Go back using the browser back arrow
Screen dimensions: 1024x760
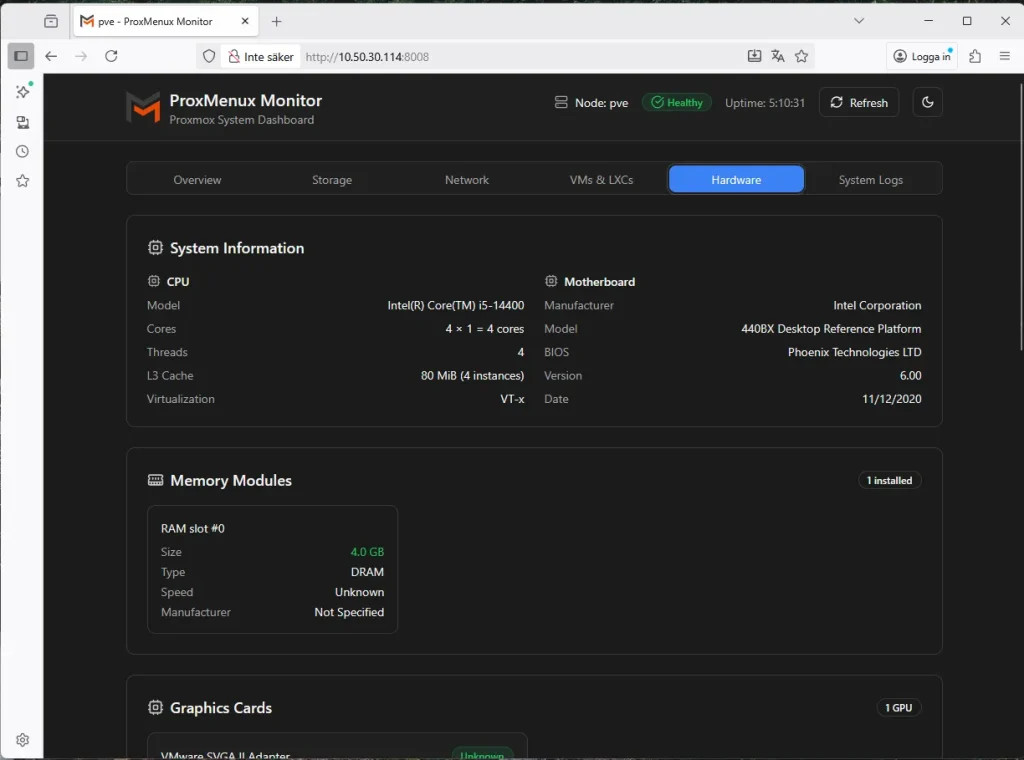click(51, 56)
